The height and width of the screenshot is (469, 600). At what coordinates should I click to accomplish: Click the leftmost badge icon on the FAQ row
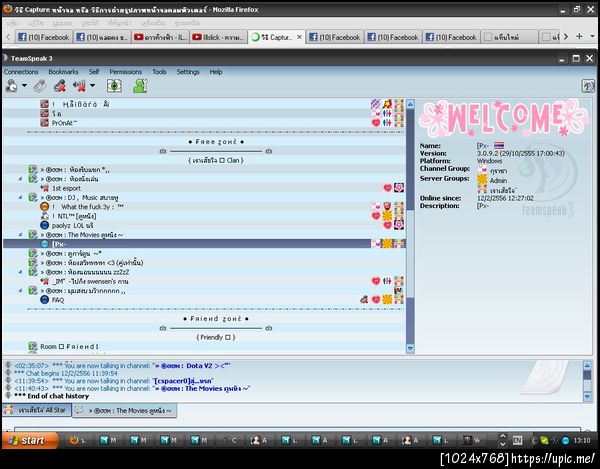tap(364, 300)
